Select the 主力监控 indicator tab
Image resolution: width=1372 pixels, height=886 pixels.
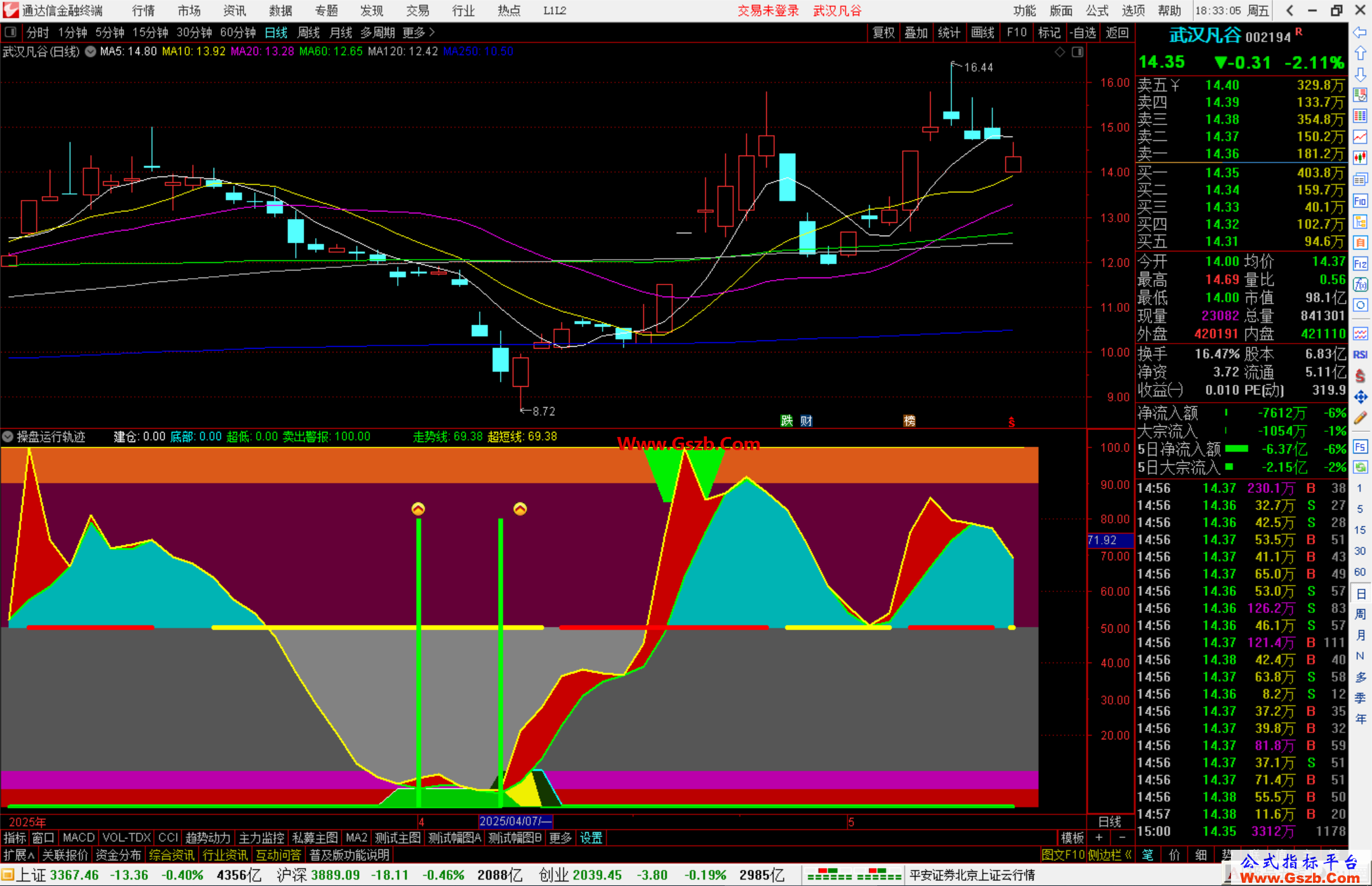point(261,838)
